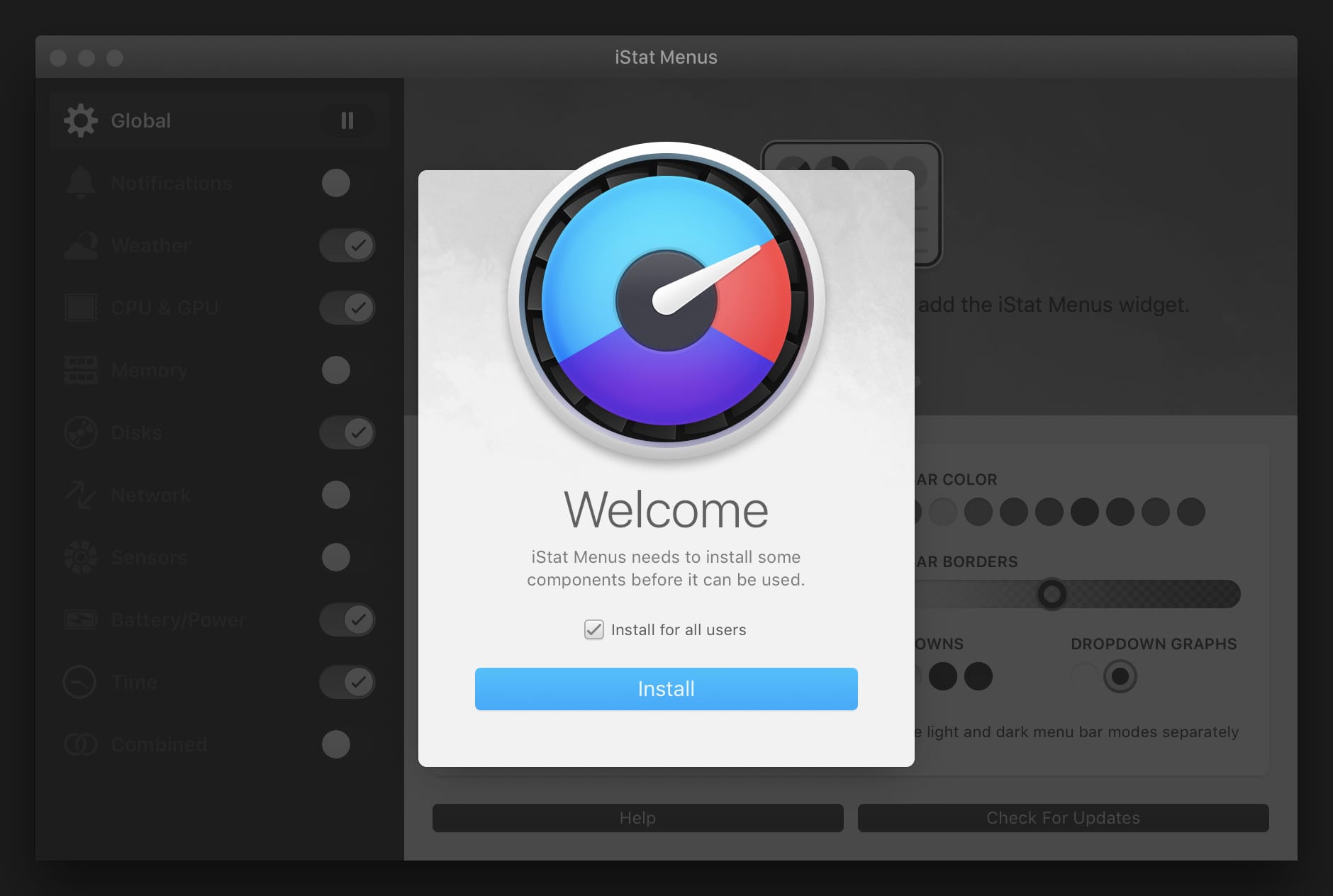Enable the Memory toggle switch
Viewport: 1333px width, 896px height.
click(x=336, y=370)
